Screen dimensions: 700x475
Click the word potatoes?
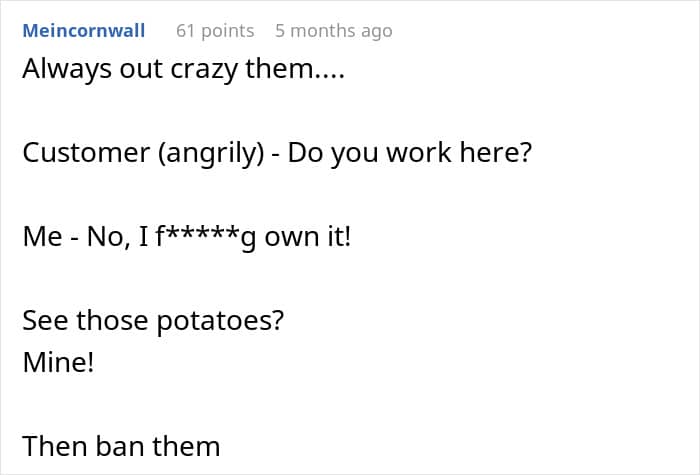[x=221, y=321]
